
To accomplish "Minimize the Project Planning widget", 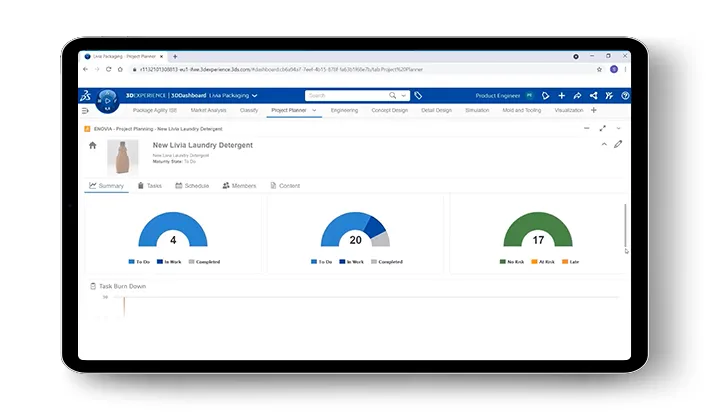I will 587,129.
